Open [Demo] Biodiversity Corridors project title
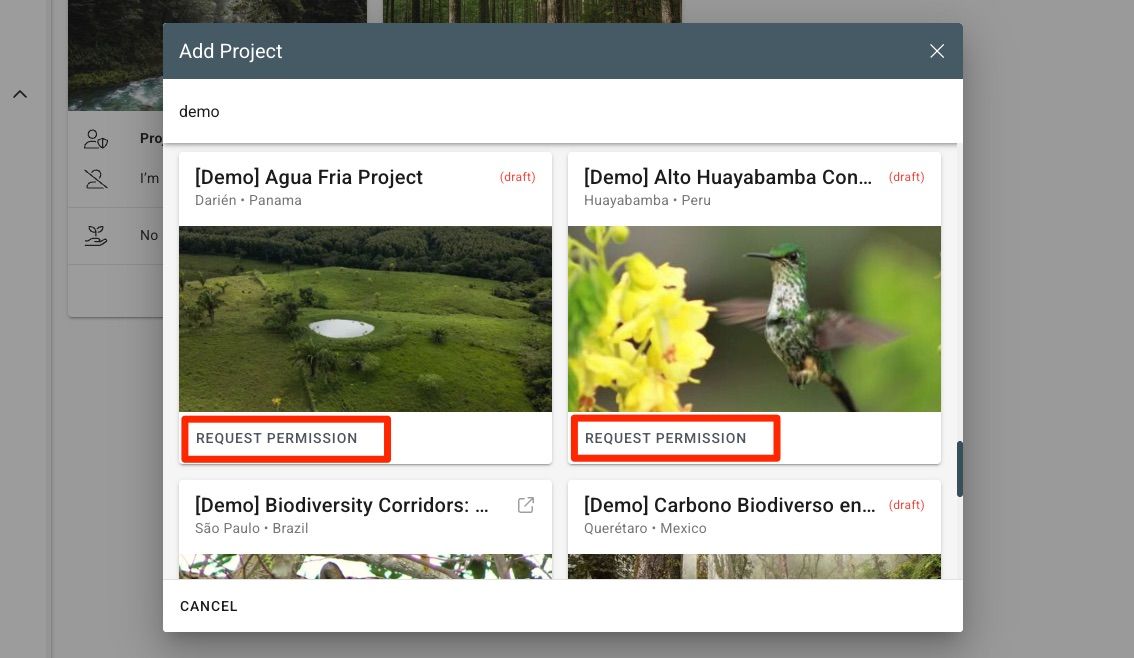This screenshot has height=658, width=1134. pos(341,505)
